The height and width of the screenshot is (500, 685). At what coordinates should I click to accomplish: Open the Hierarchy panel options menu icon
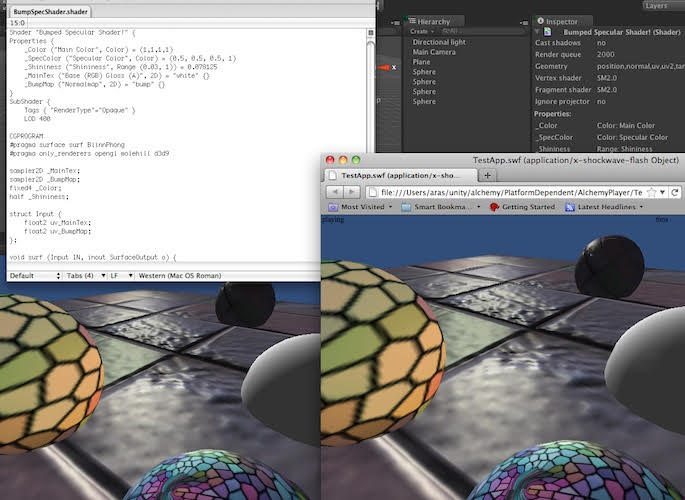coord(523,21)
